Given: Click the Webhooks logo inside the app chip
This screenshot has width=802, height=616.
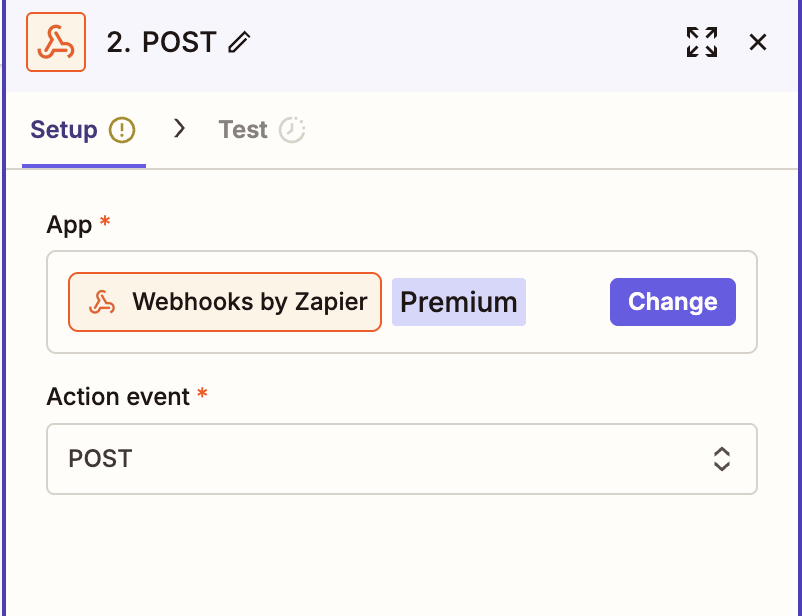Looking at the screenshot, I should click(102, 302).
